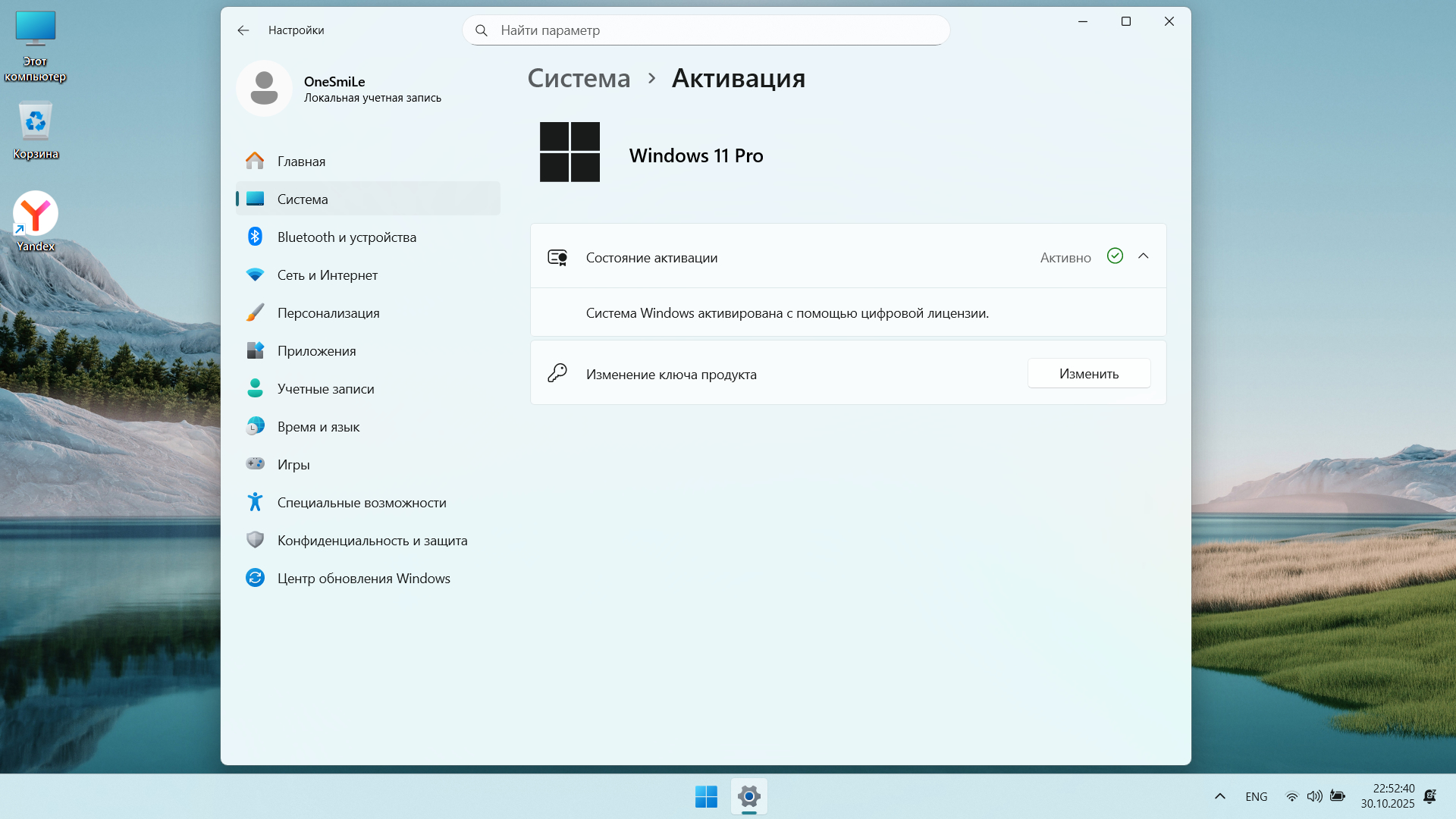Click the back arrow in Settings
Screen dimensions: 1456x819
click(x=243, y=30)
